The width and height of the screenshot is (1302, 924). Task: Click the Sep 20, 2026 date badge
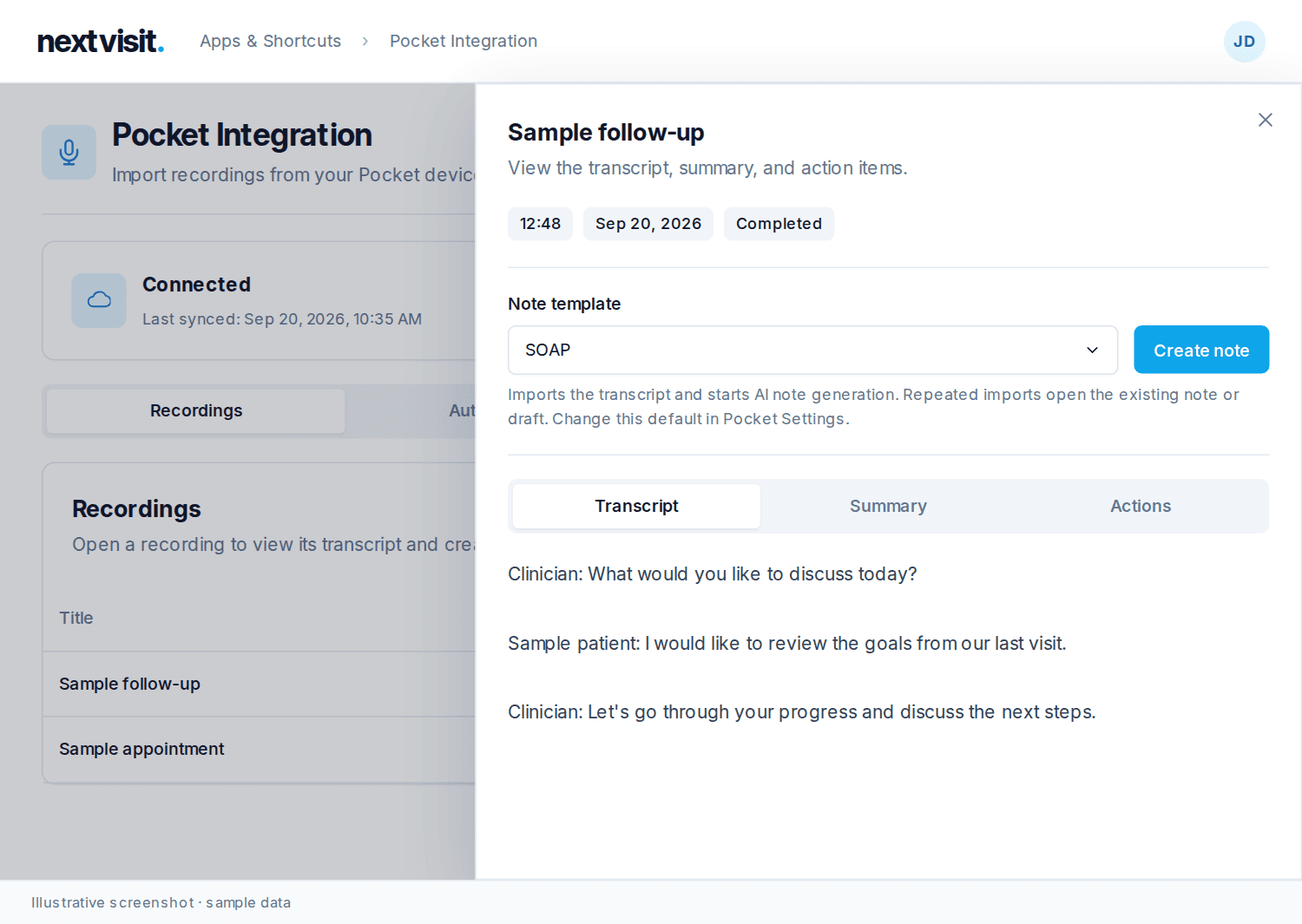pyautogui.click(x=648, y=224)
